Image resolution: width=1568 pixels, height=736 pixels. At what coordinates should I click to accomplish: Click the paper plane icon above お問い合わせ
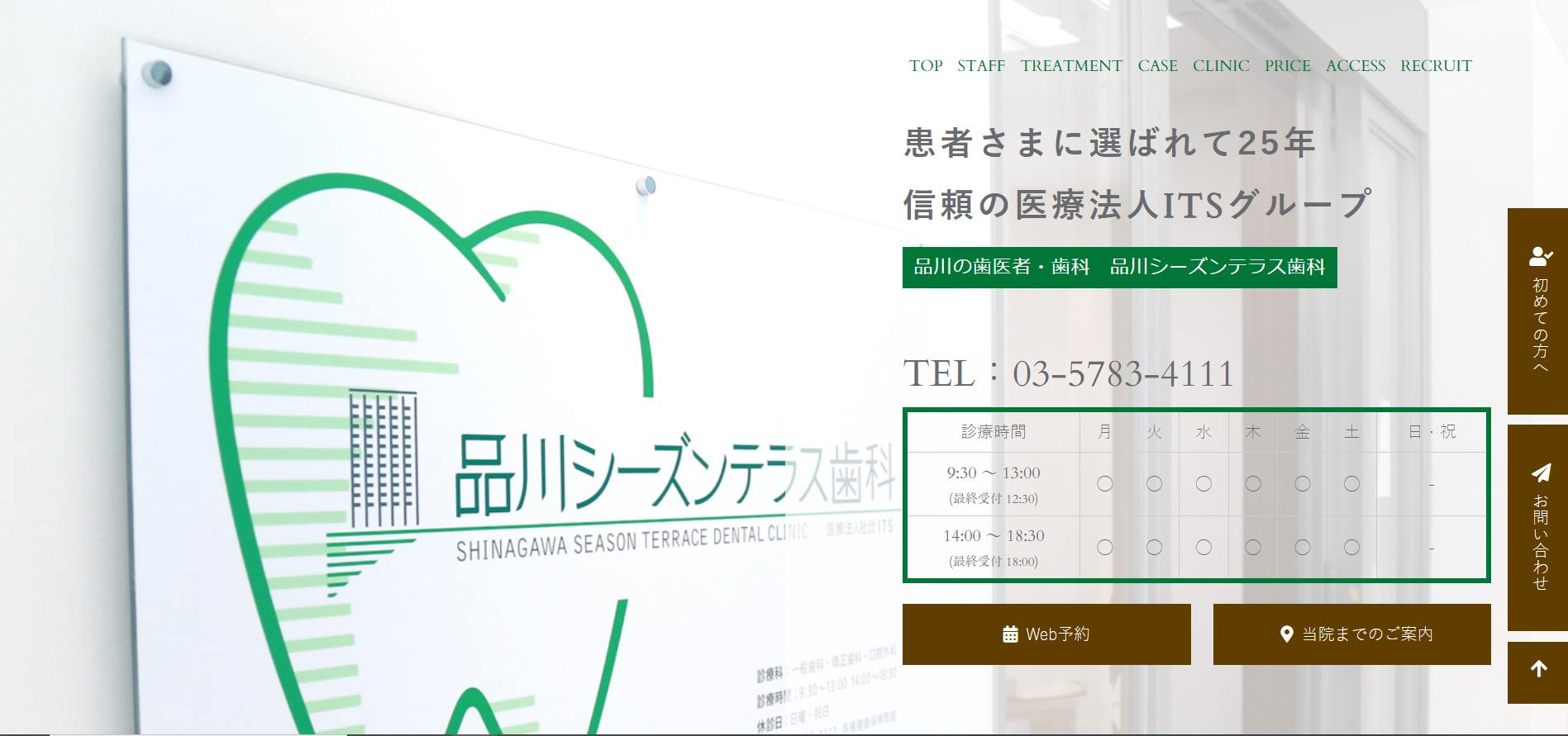pos(1541,472)
